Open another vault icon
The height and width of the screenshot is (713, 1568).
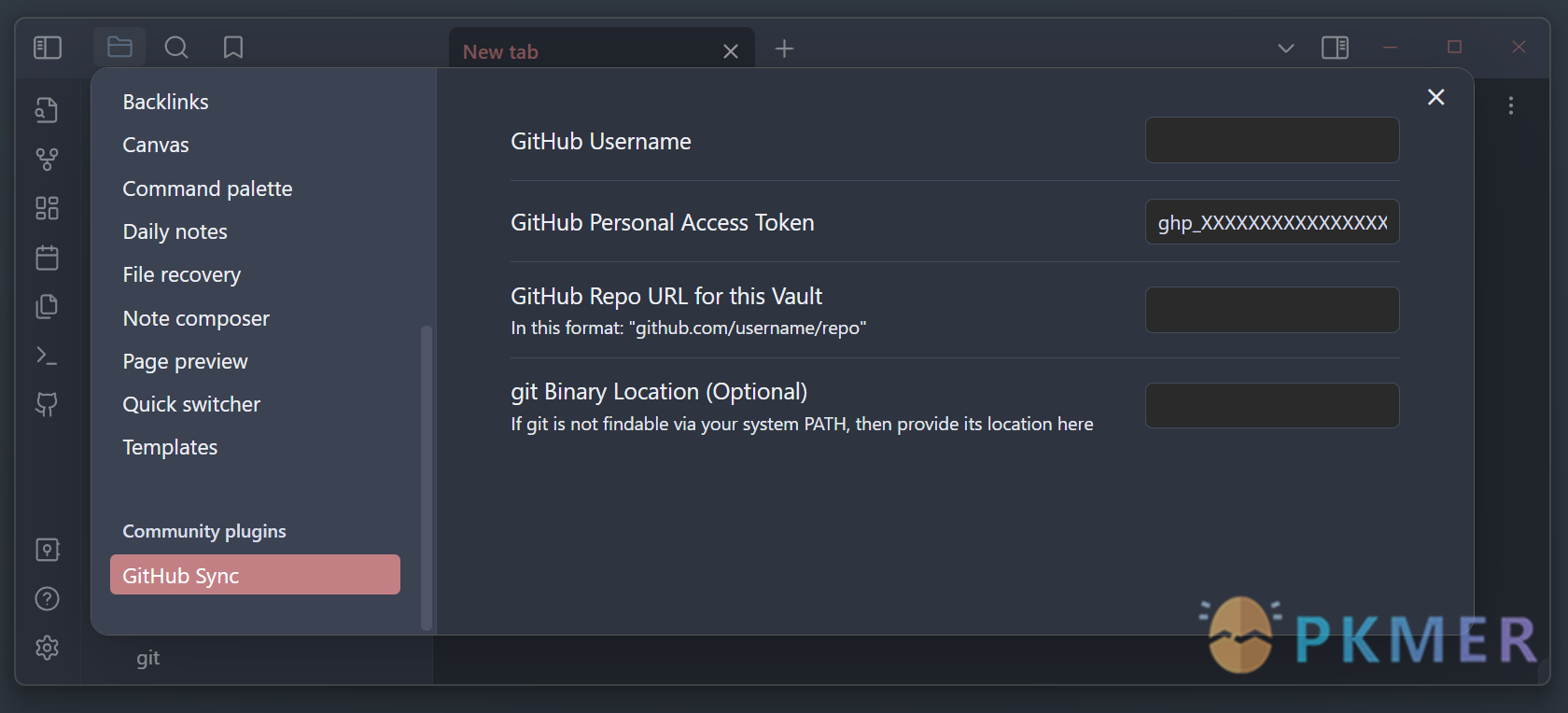click(x=47, y=550)
